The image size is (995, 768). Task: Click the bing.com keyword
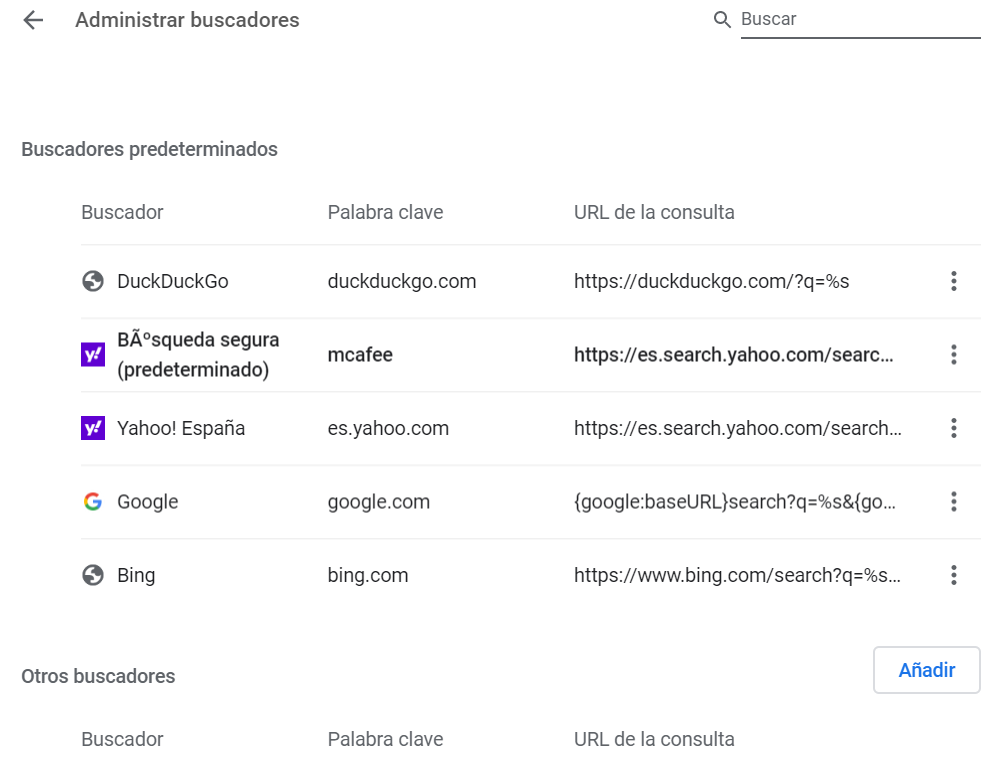point(368,576)
